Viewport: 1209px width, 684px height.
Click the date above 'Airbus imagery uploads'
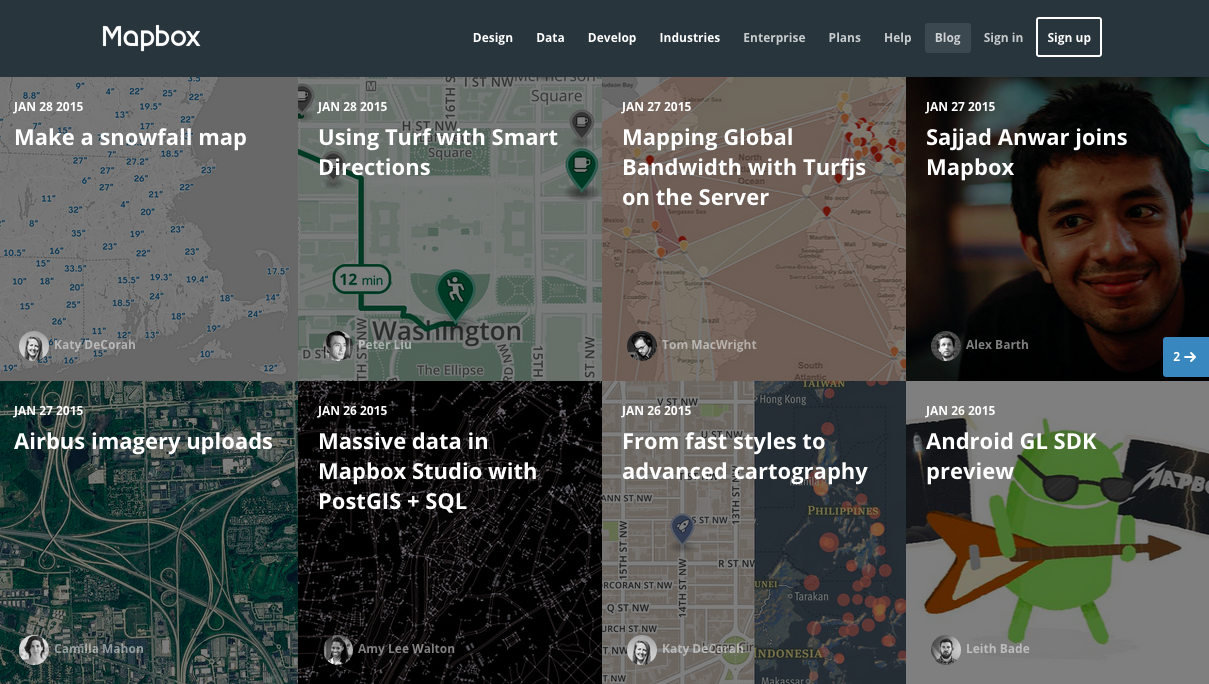(x=49, y=411)
